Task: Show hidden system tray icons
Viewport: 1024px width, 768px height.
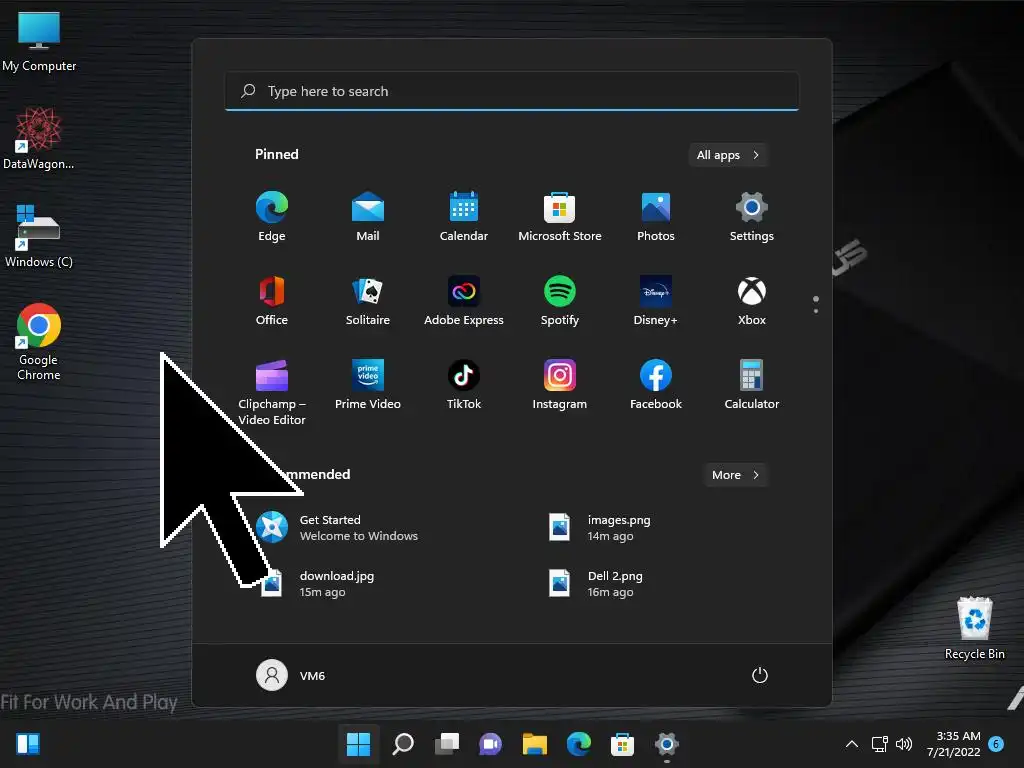Action: point(852,744)
